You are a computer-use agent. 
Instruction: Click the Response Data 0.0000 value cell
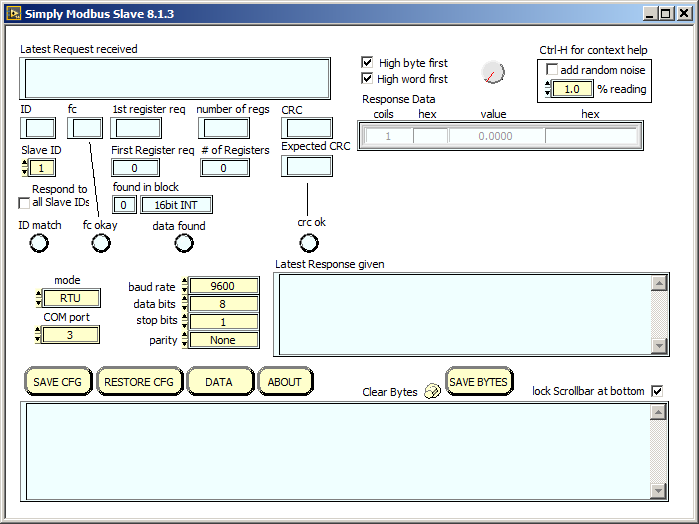point(496,136)
